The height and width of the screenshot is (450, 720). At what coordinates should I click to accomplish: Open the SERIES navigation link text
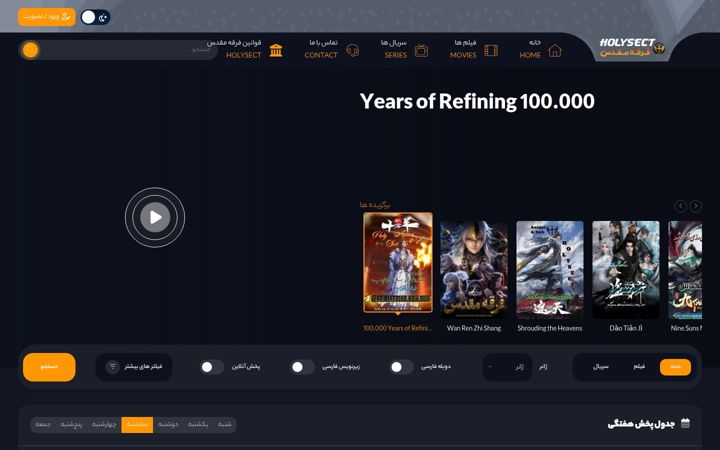tap(396, 55)
